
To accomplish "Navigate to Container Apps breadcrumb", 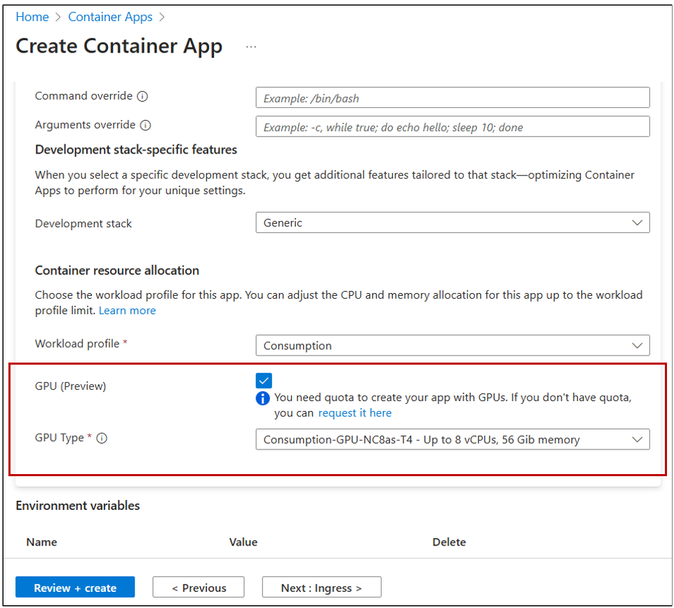I will tap(112, 17).
